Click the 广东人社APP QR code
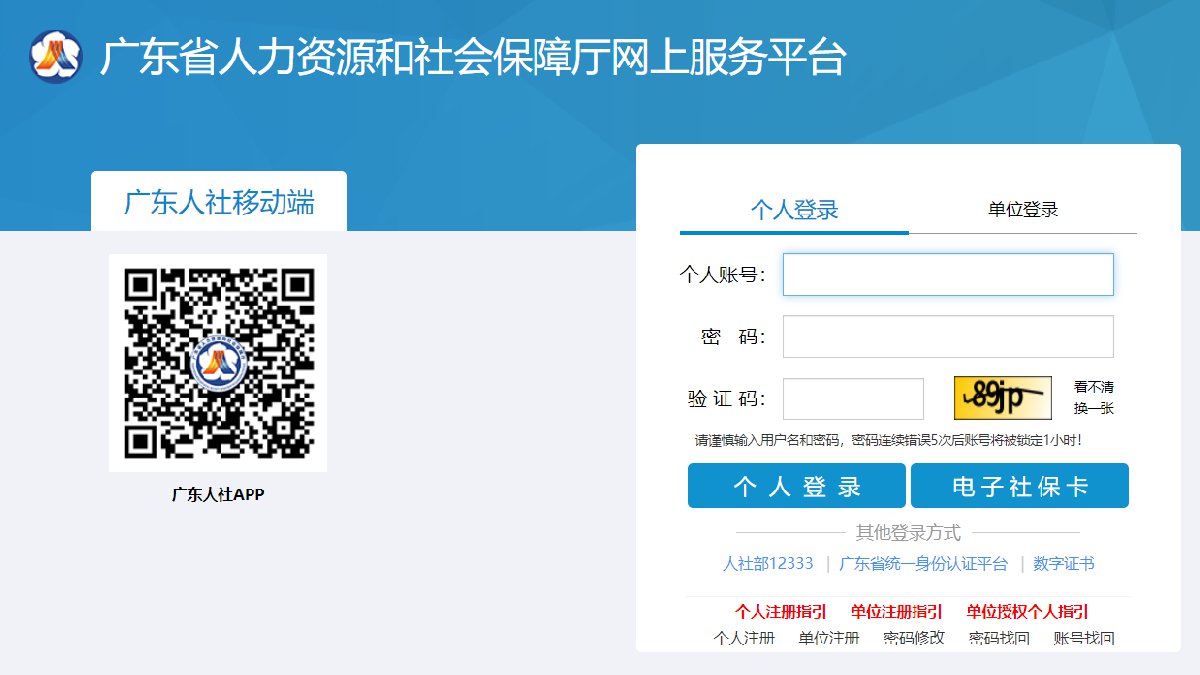The height and width of the screenshot is (675, 1200). point(218,362)
